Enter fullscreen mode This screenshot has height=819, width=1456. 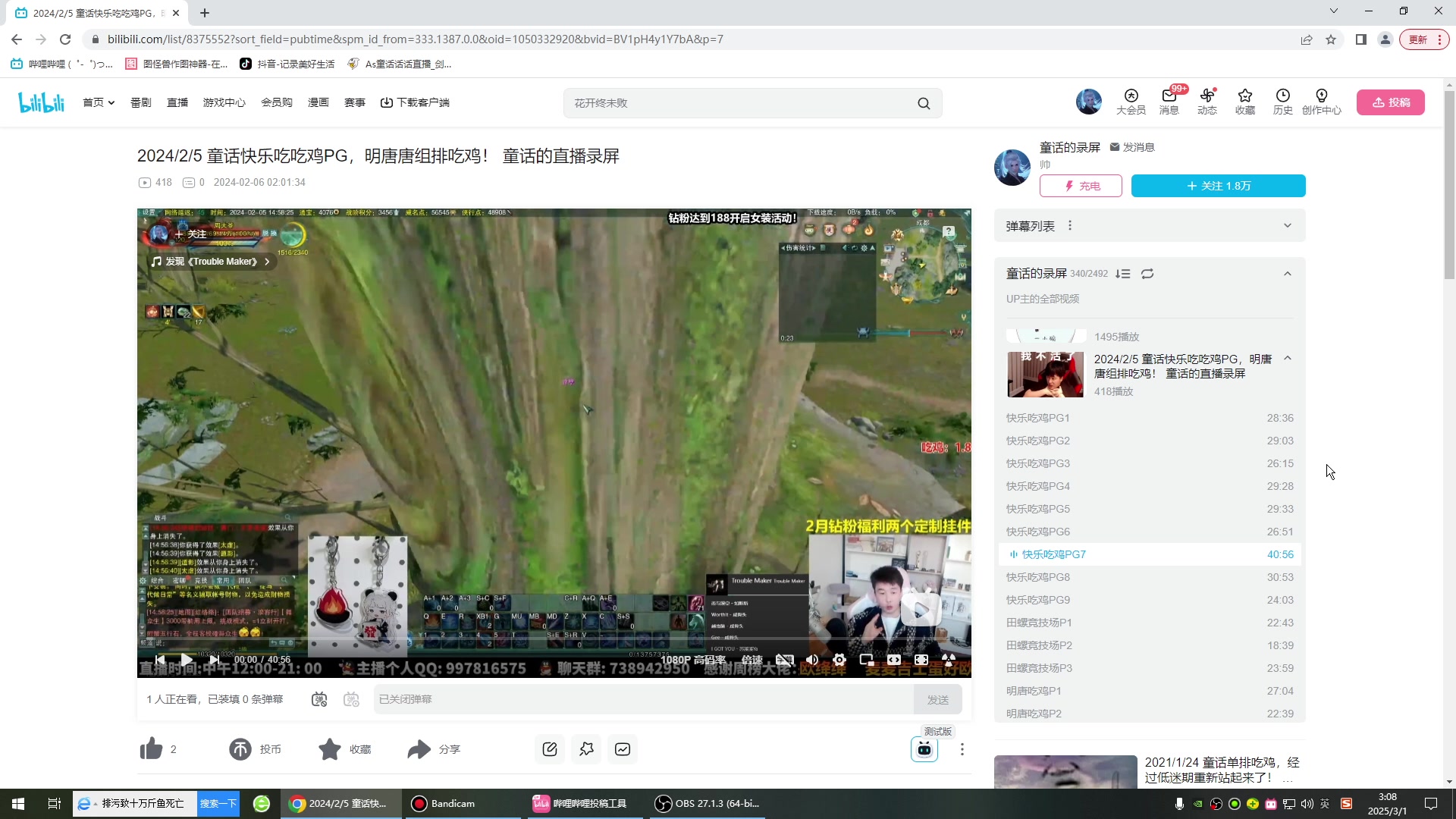coord(921,660)
